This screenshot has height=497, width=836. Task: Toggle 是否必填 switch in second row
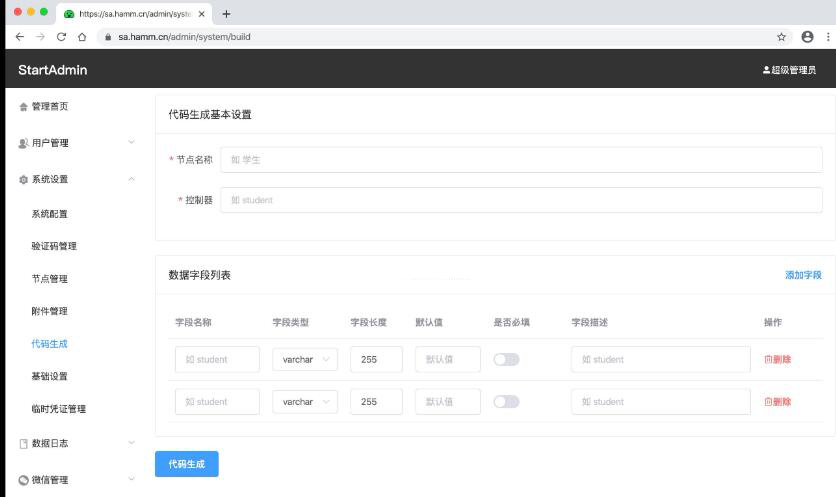coord(506,402)
